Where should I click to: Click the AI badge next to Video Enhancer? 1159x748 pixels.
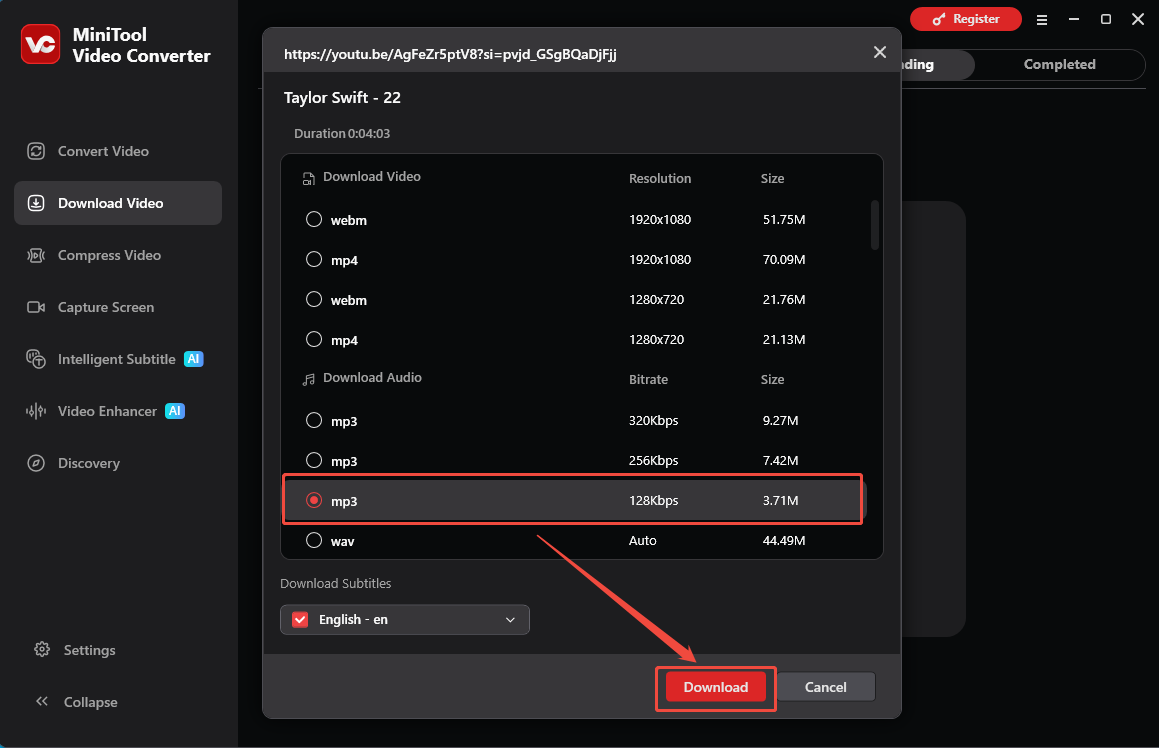[174, 411]
